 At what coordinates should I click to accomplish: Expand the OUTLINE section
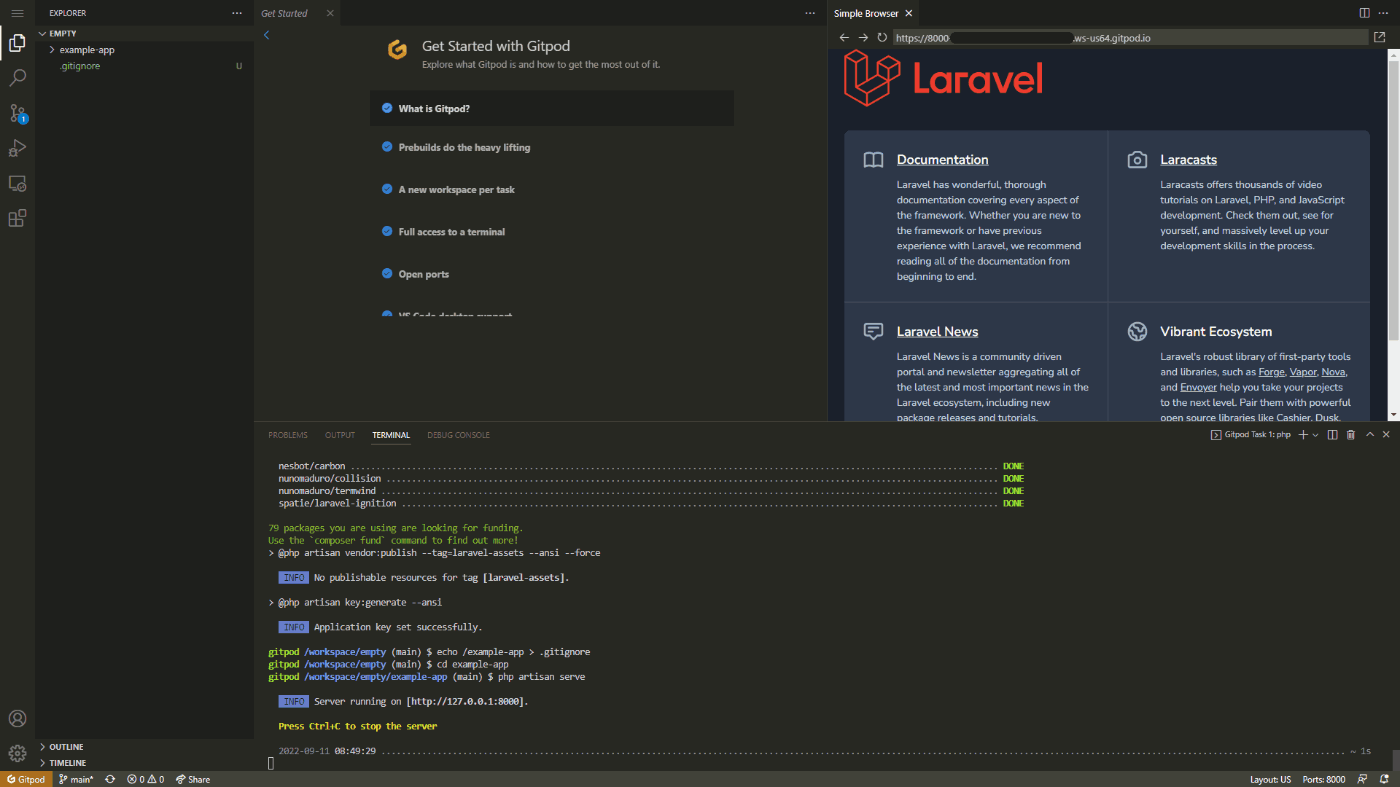pos(145,747)
